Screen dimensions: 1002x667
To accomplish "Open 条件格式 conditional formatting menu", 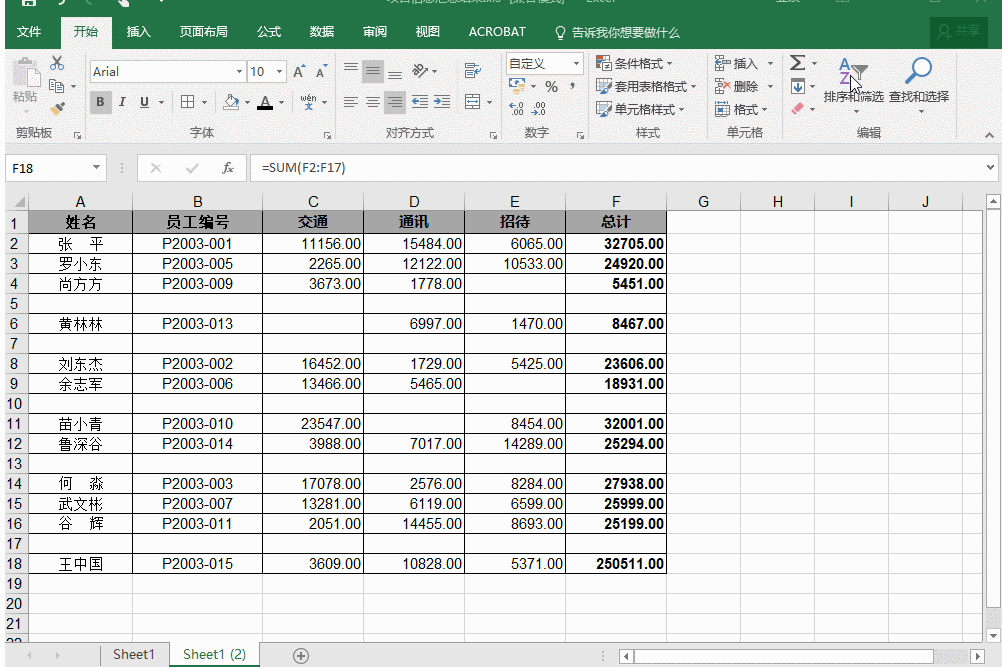I will (635, 63).
